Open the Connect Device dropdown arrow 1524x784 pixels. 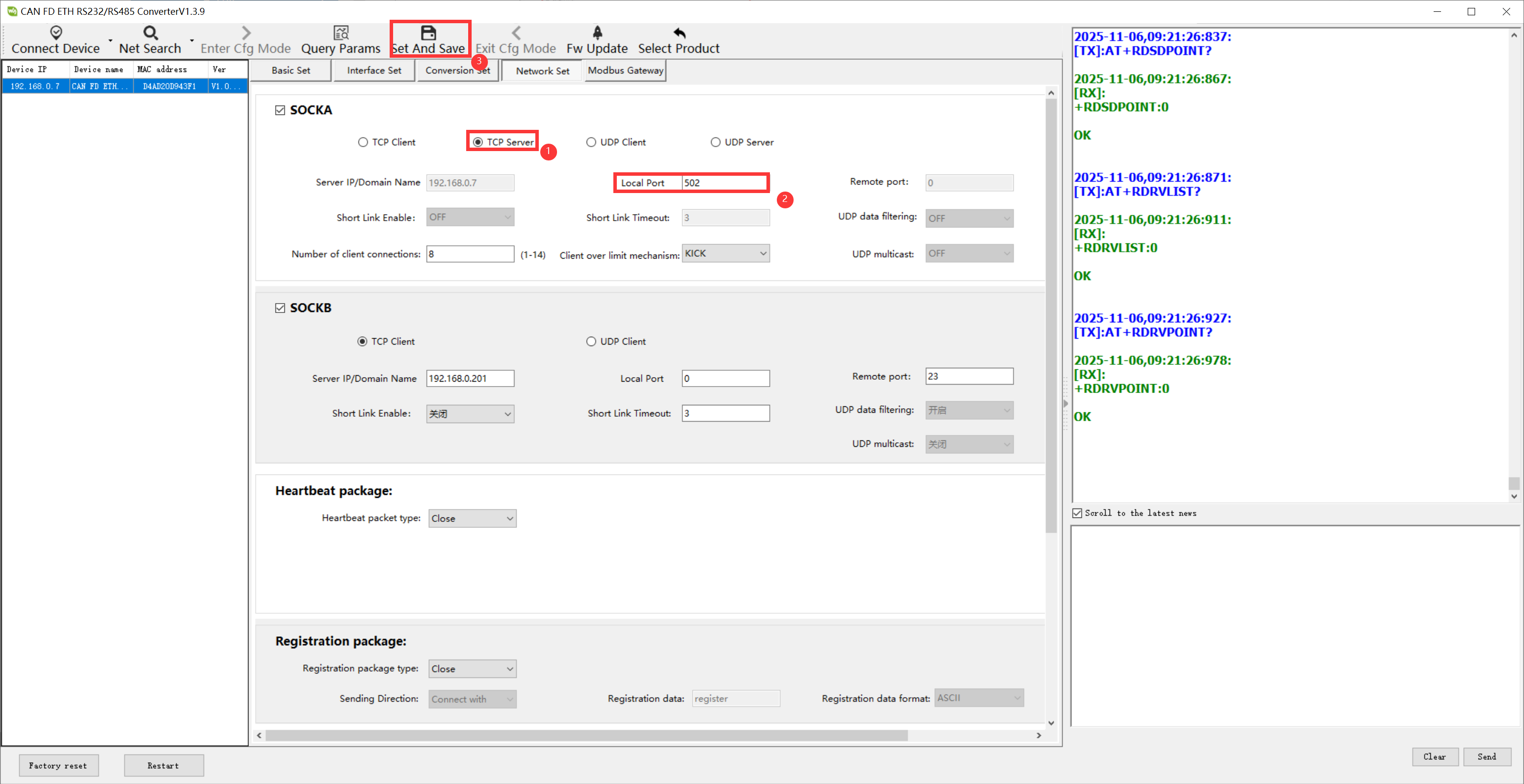click(x=110, y=41)
